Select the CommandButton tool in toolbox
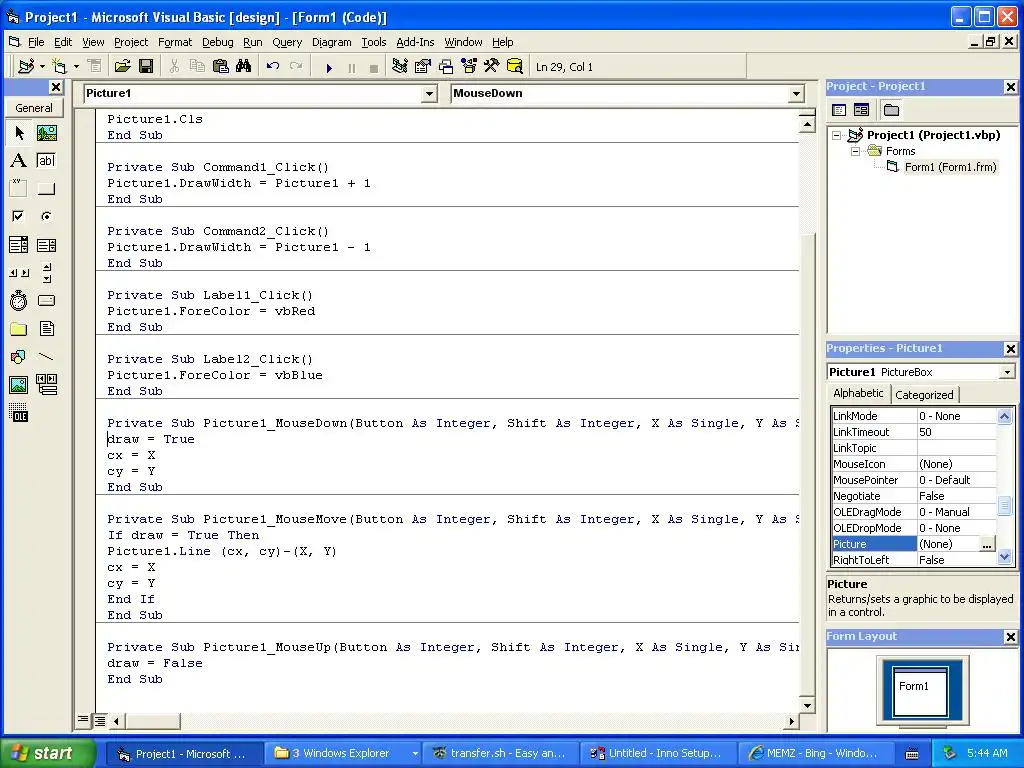Viewport: 1024px width, 768px height. point(46,189)
